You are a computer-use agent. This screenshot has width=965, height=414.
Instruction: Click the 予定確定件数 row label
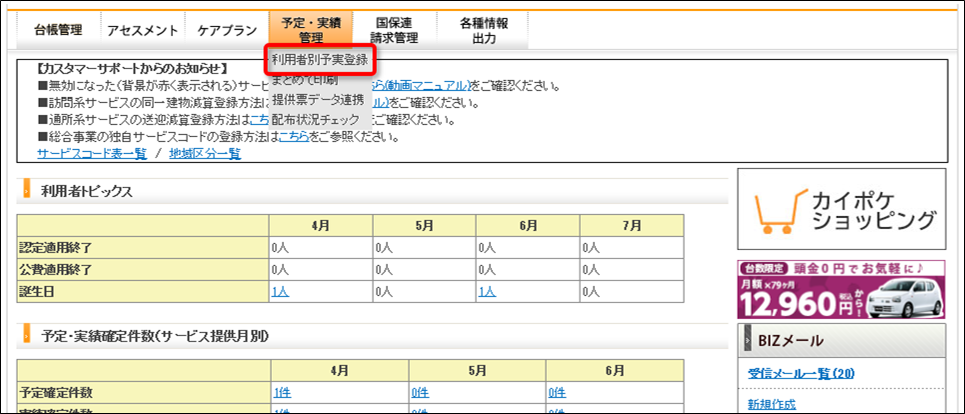(144, 392)
